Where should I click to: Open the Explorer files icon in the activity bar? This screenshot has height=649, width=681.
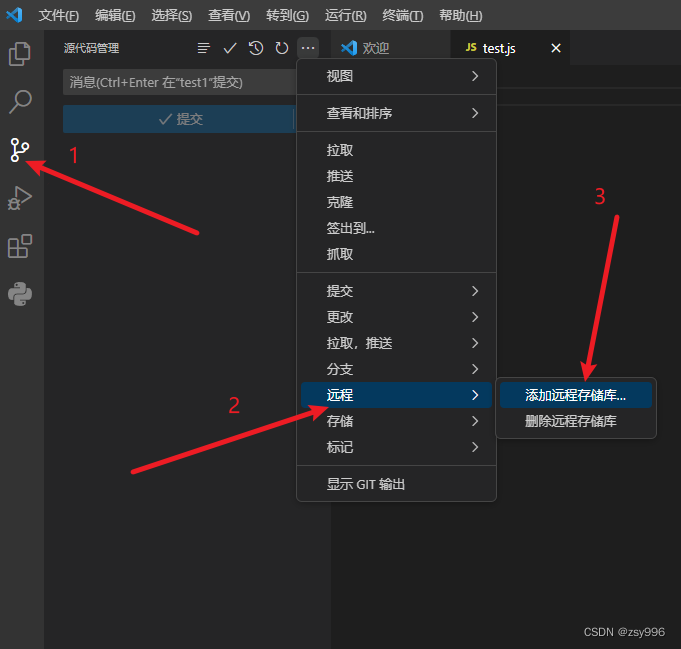click(x=20, y=54)
